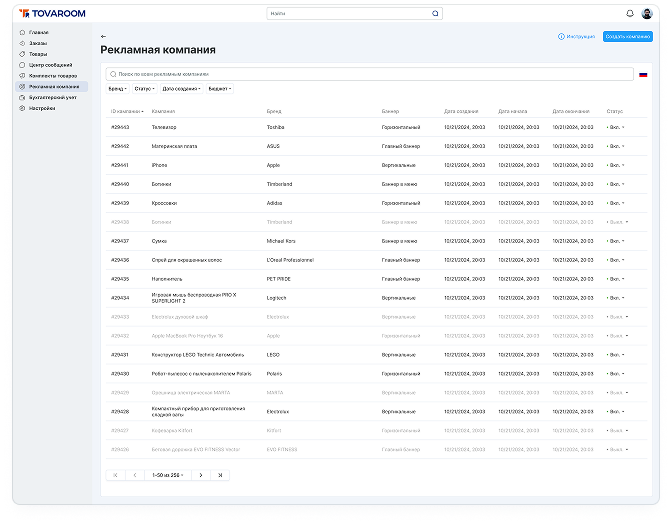Image resolution: width=672 pixels, height=525 pixels.
Task: Open status dropdown for Наполнитель row
Action: point(616,279)
